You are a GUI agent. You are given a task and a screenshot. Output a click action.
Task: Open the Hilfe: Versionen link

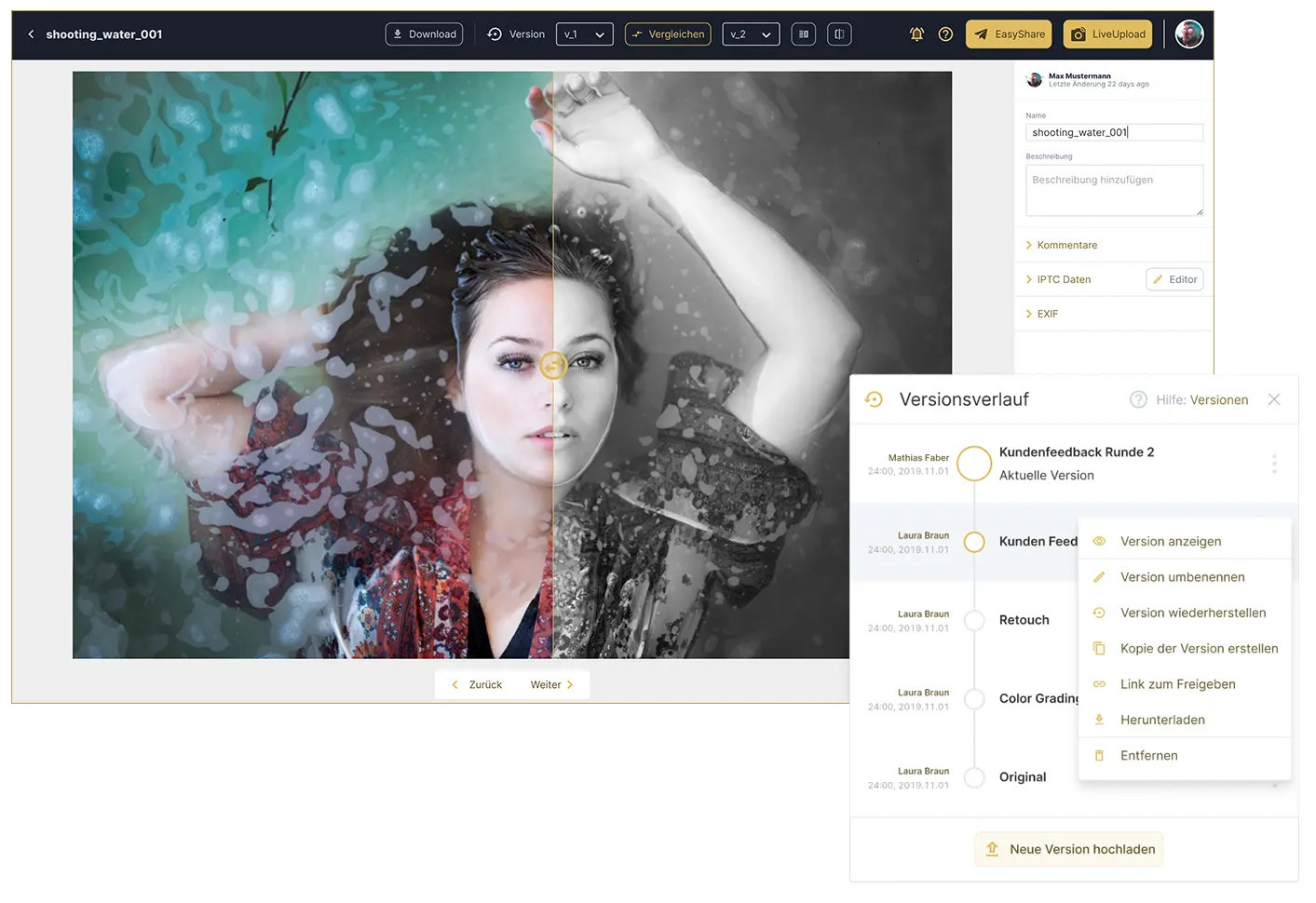(1200, 399)
